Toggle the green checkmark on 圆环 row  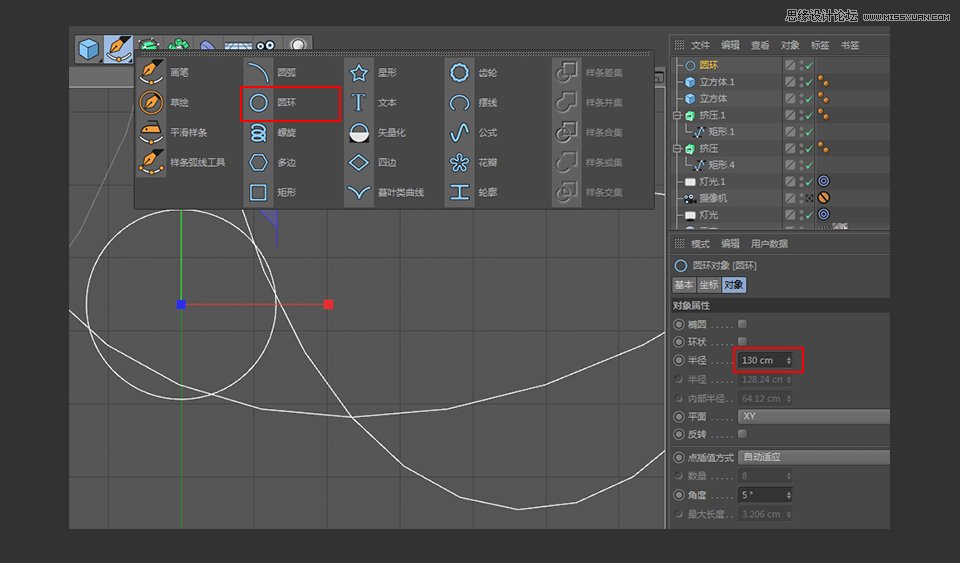[809, 65]
